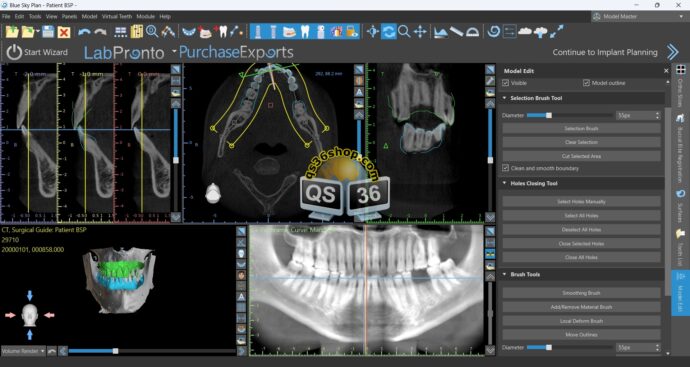690x367 pixels.
Task: Click the Cut Selected Area button
Action: click(x=581, y=156)
